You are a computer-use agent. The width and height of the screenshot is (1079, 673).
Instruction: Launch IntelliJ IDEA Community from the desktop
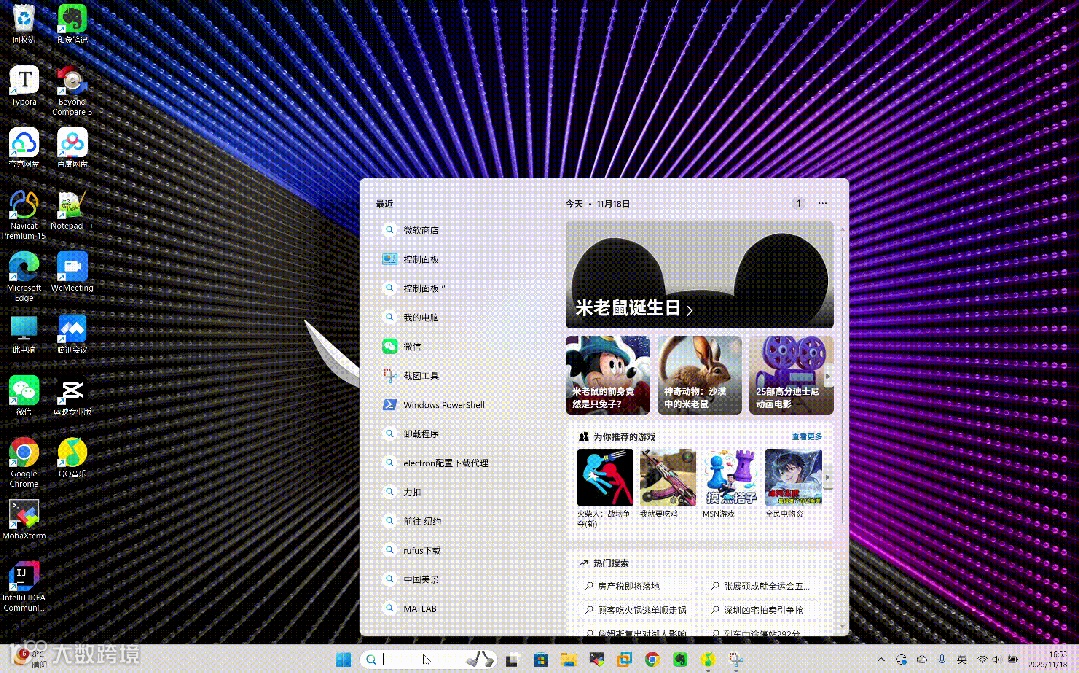[x=24, y=586]
